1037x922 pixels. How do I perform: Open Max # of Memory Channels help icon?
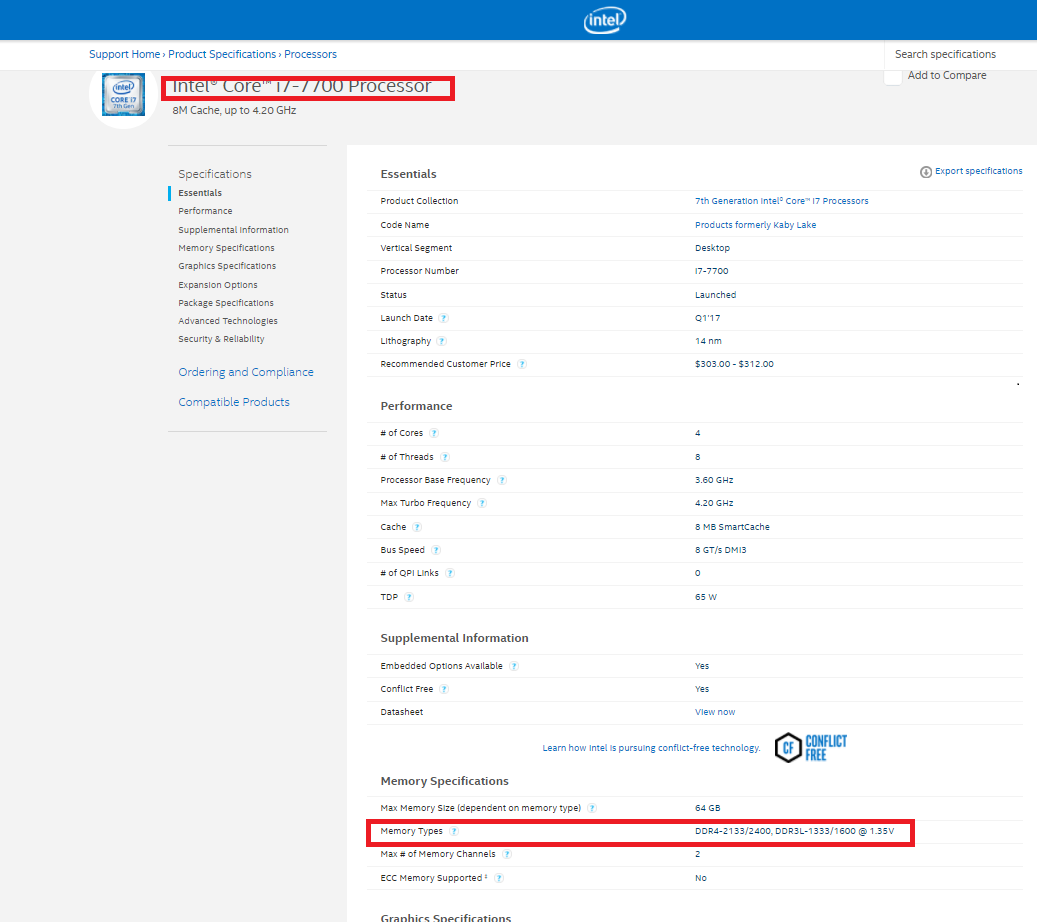[x=507, y=855]
